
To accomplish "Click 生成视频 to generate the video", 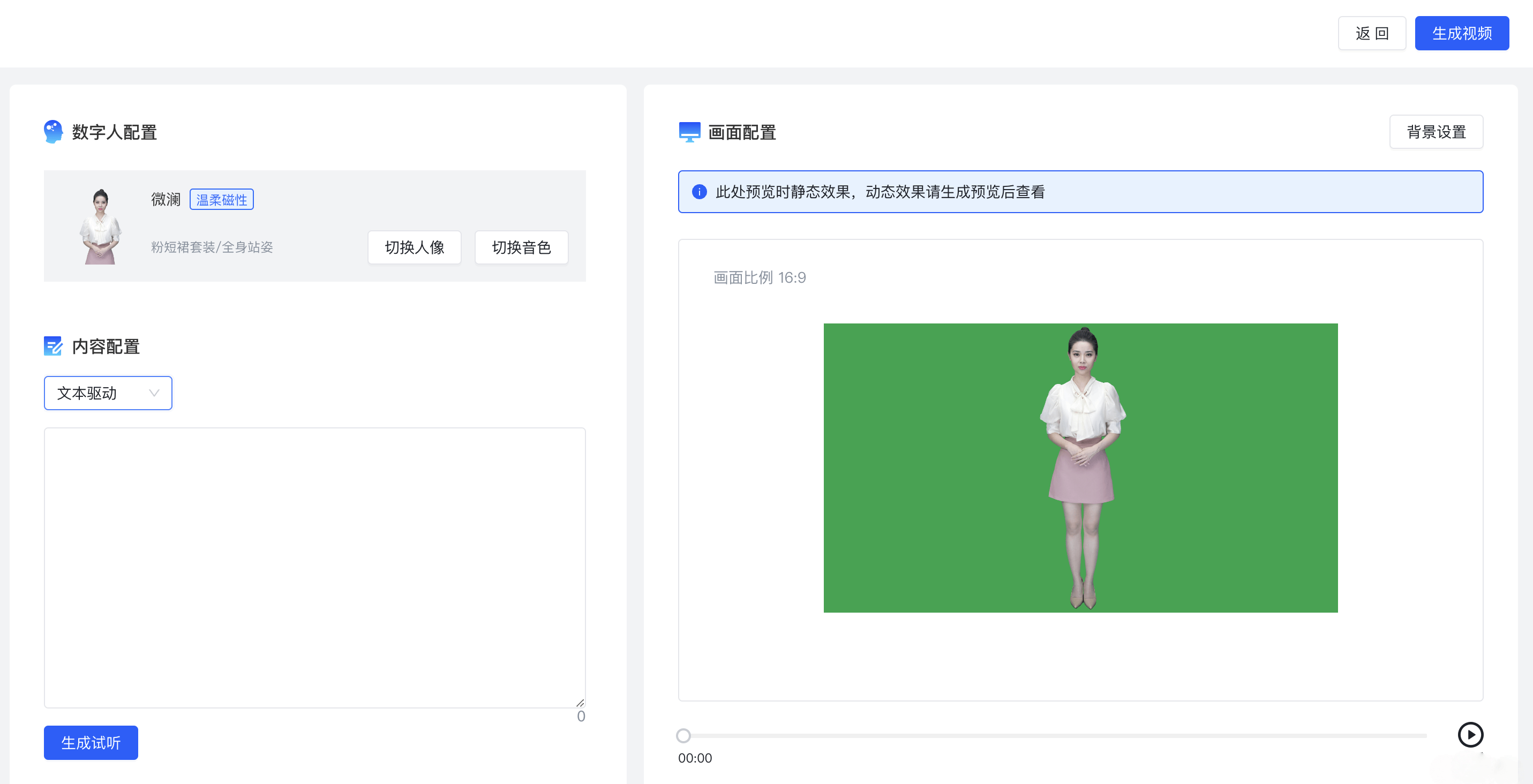I will (1462, 33).
